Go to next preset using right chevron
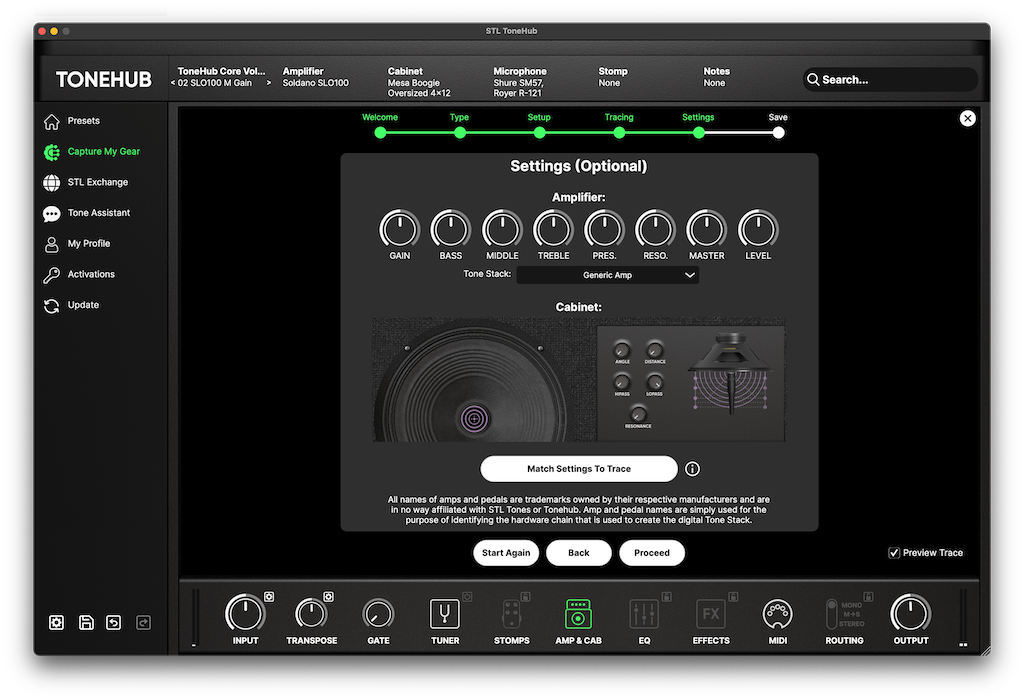The height and width of the screenshot is (700, 1024). coord(268,83)
